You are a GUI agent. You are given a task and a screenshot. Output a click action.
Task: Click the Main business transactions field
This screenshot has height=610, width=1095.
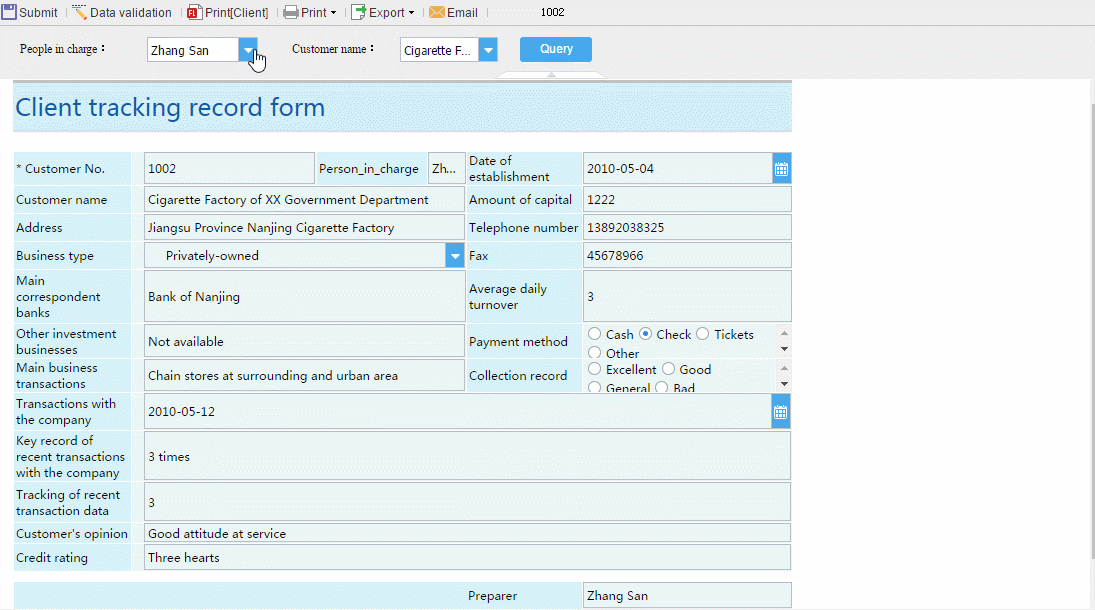[x=304, y=375]
